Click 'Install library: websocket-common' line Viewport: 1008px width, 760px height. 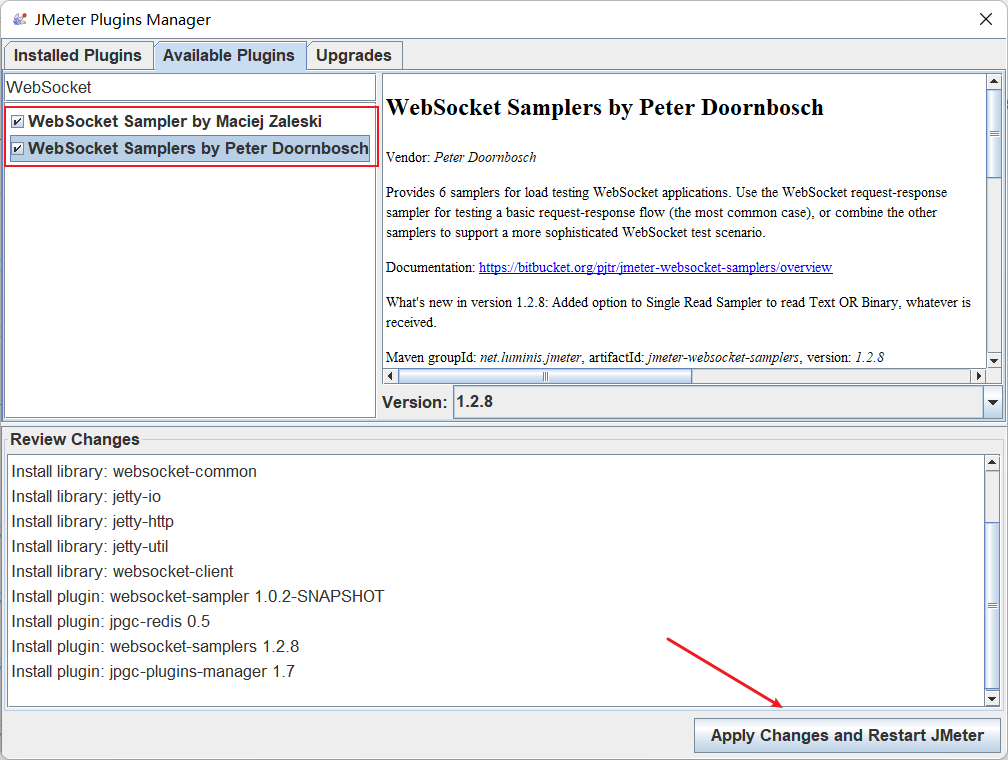[134, 472]
